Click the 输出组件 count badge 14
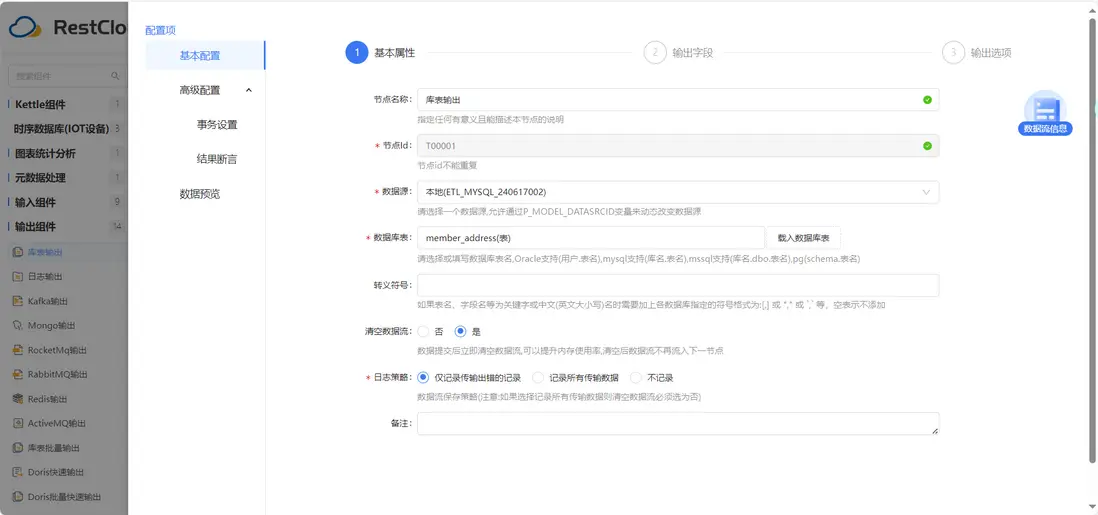1098x515 pixels. (x=117, y=227)
